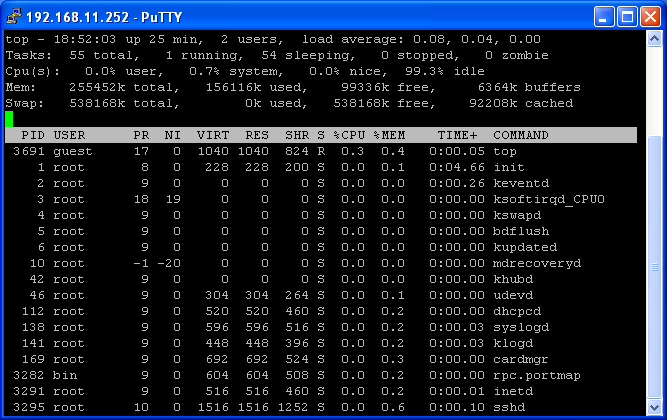Screen dimensions: 667x420
Task: Click the %CPU column header
Action: pos(350,135)
